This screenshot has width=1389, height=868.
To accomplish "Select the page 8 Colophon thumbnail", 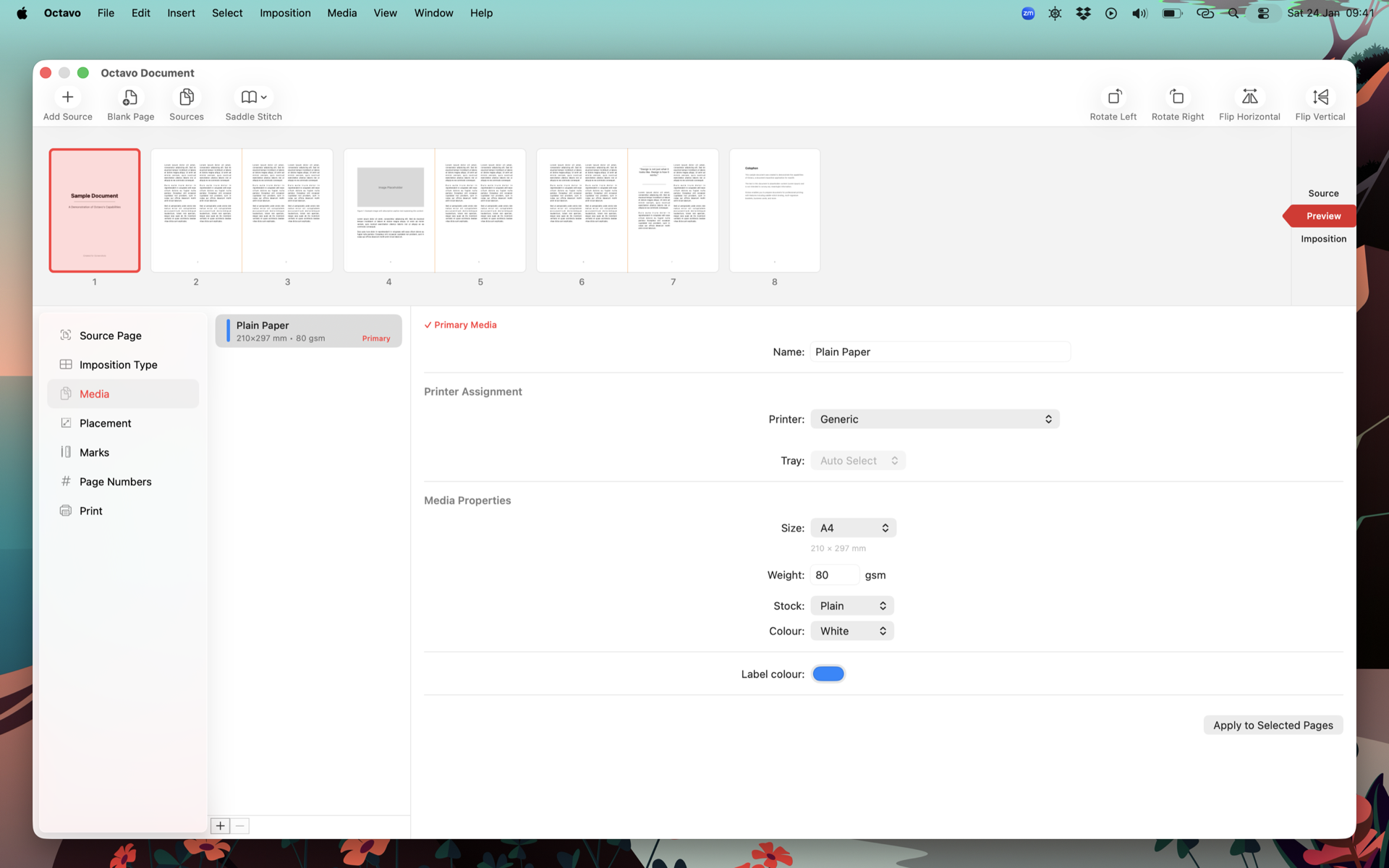I will pyautogui.click(x=774, y=210).
